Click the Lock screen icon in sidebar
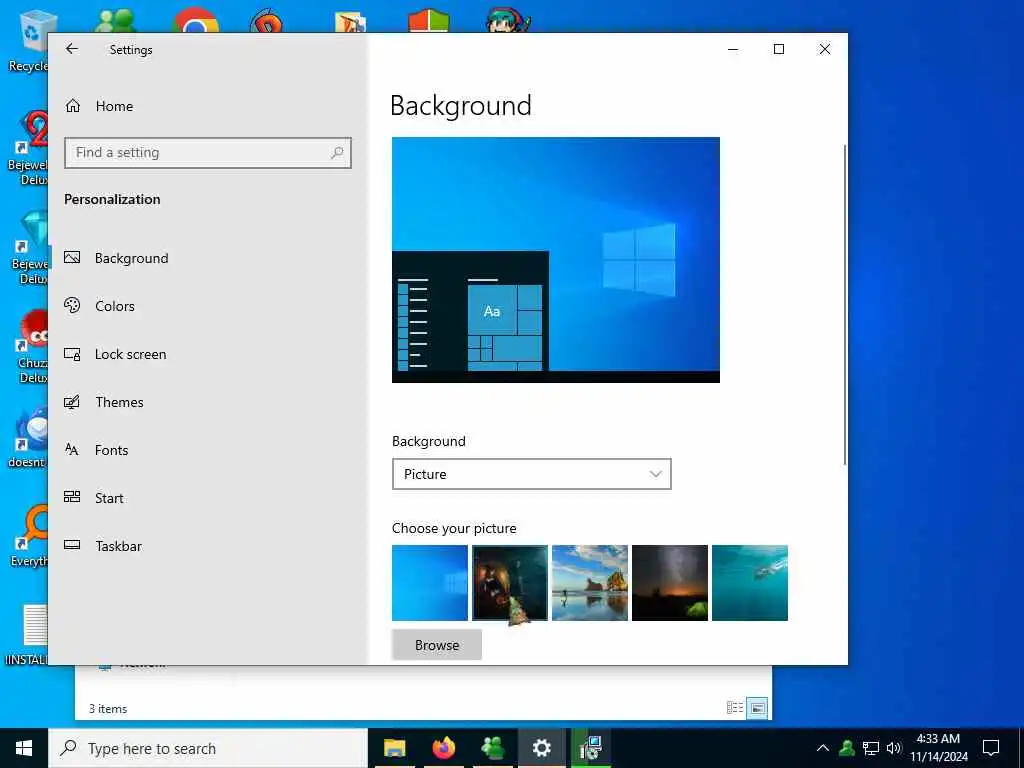 (72, 354)
